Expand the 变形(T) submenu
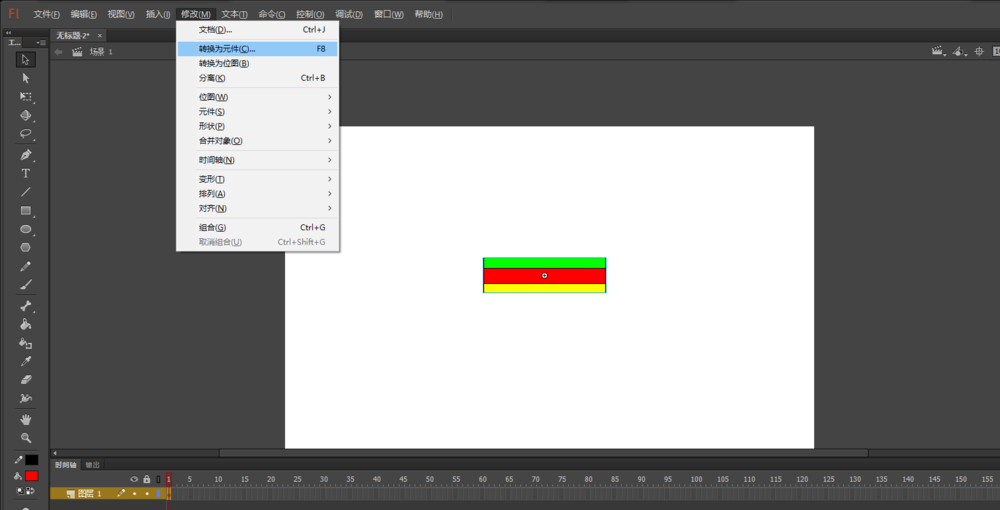 (258, 179)
